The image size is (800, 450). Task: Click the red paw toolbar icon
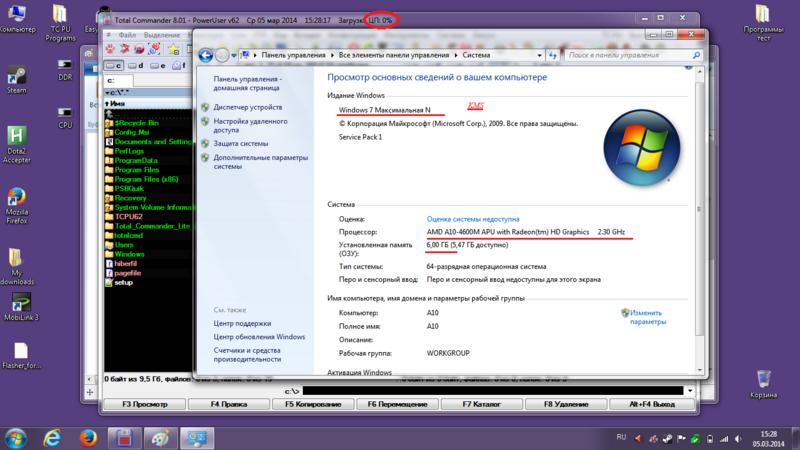[110, 49]
